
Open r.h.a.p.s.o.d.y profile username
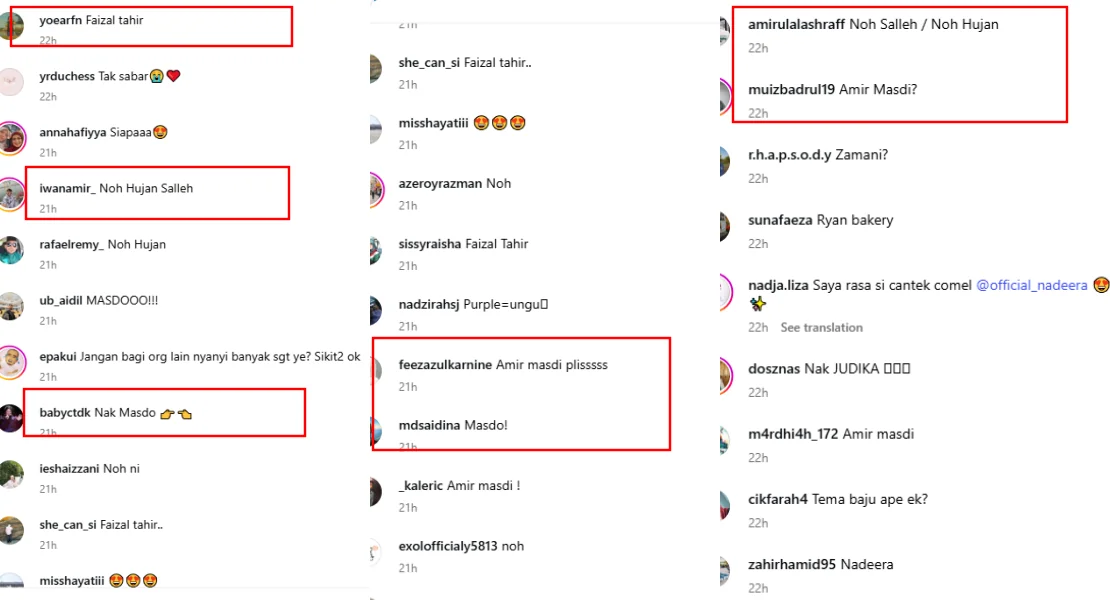pos(789,155)
